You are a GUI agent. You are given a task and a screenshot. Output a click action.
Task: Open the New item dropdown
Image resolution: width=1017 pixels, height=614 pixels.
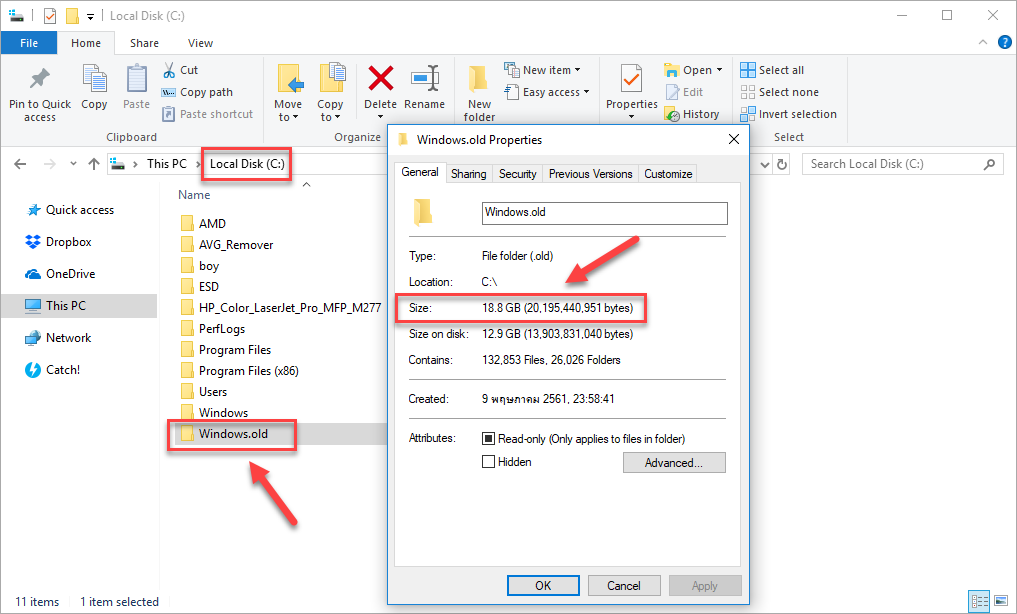pos(542,70)
